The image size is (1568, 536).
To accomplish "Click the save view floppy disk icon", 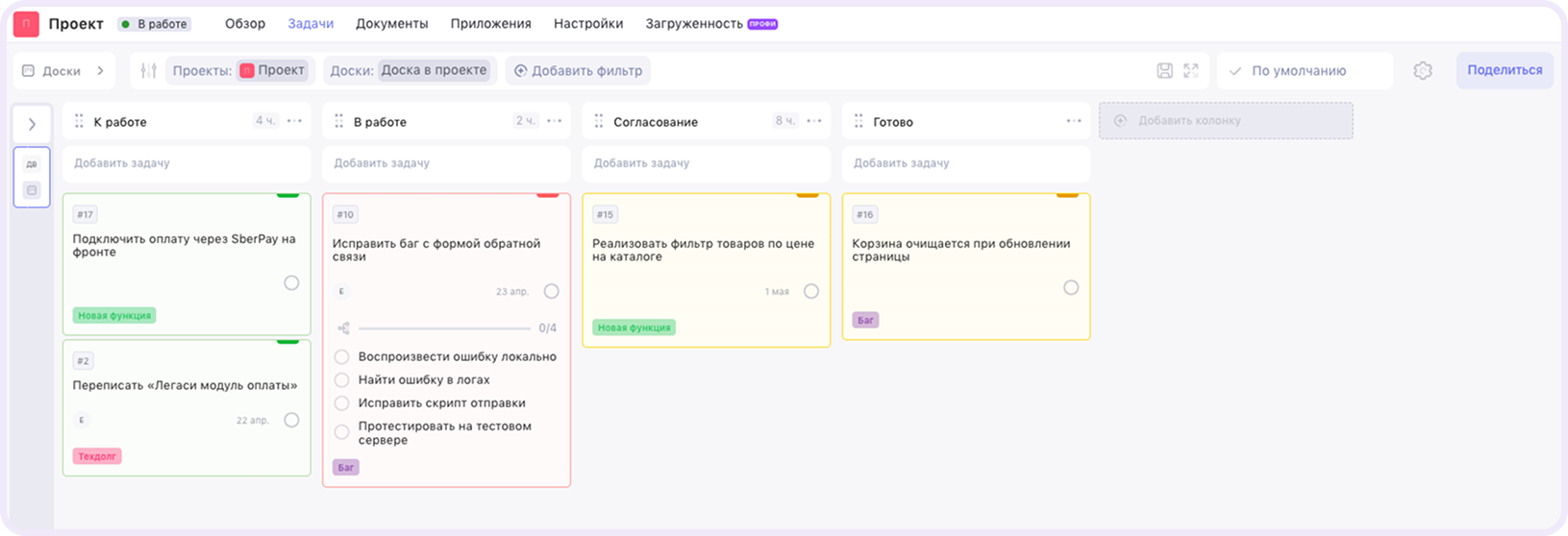I will pos(1164,70).
